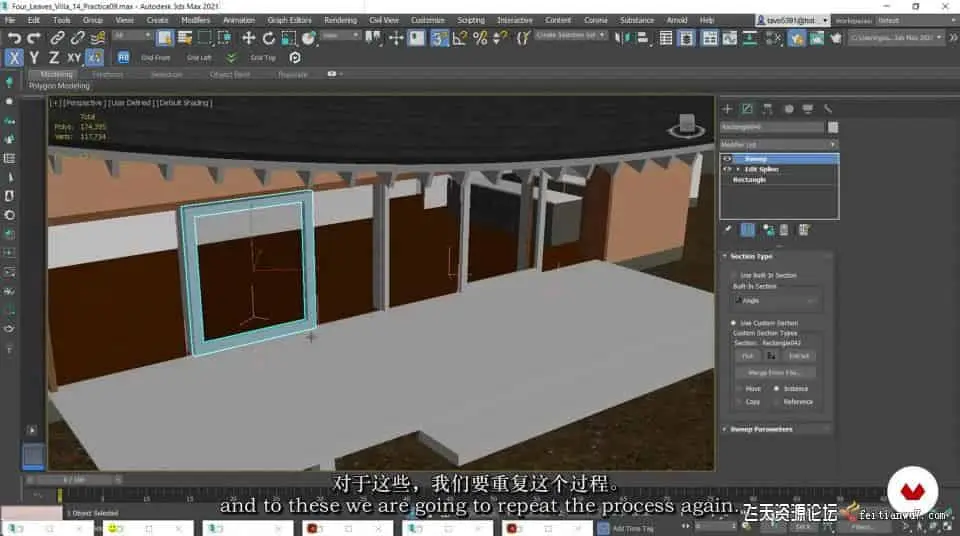The image size is (960, 536).
Task: Open Select by Name list icon
Action: [x=185, y=38]
